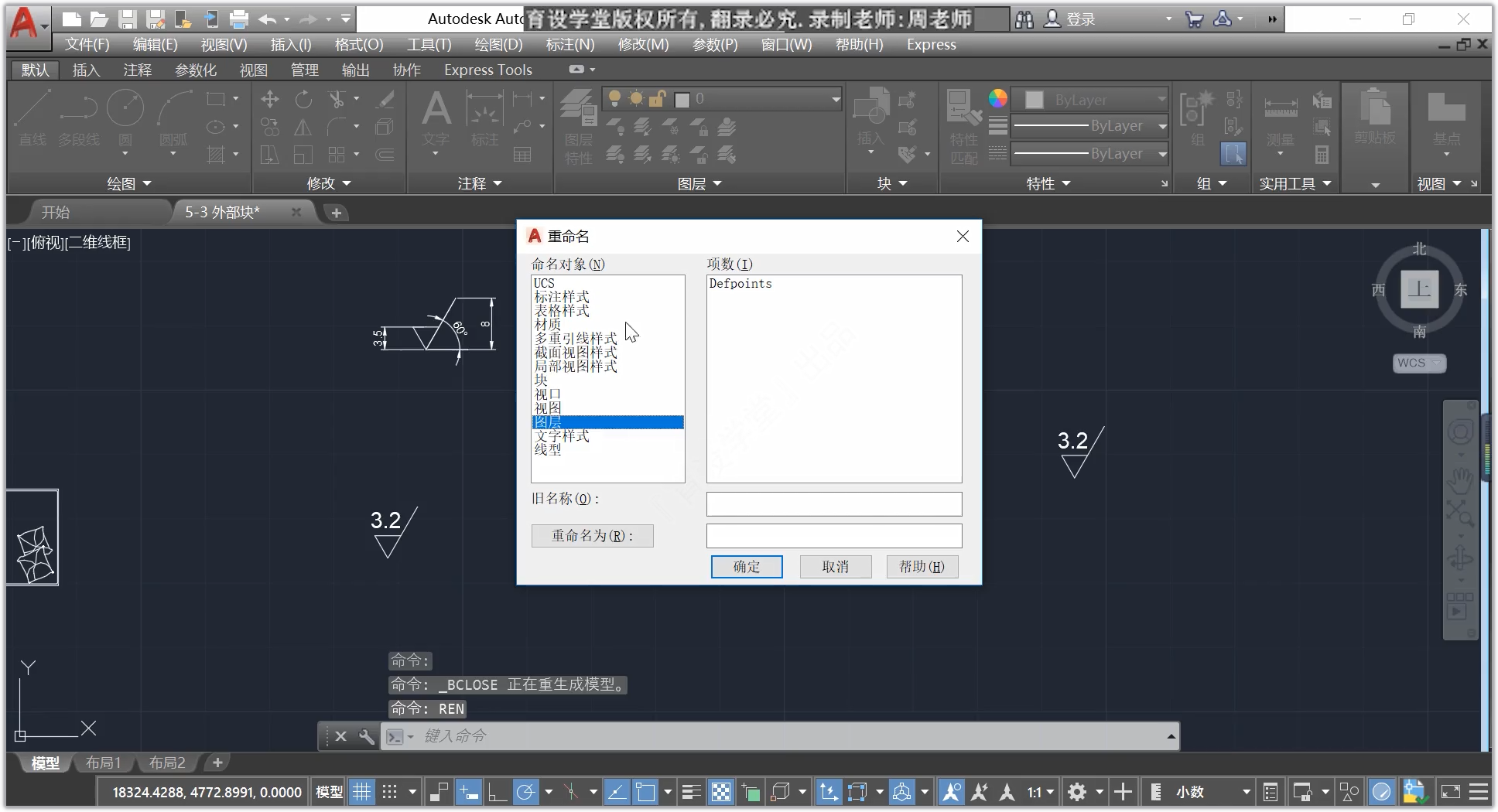Switch to the 注释 ribbon tab
The width and height of the screenshot is (1498, 812).
(x=137, y=70)
